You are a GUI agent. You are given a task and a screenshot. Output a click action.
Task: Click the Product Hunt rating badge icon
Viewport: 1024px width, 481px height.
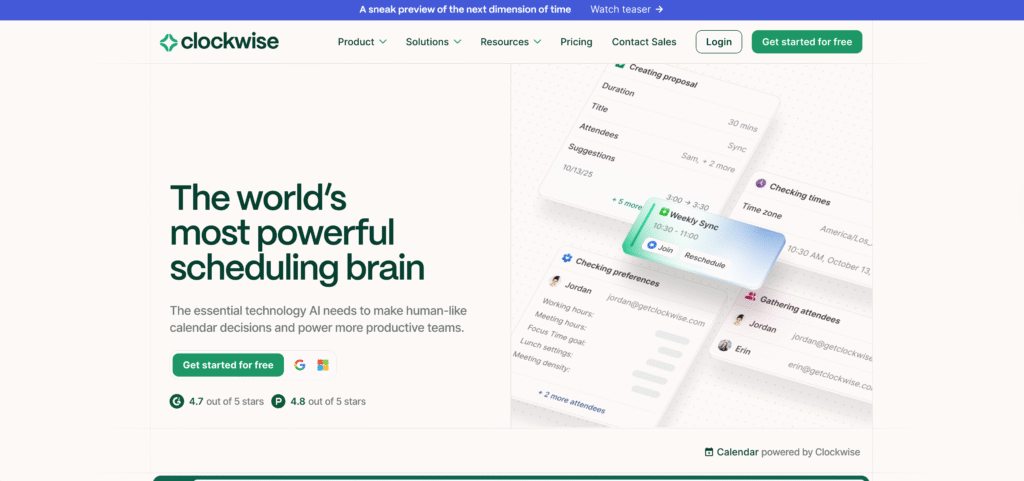pyautogui.click(x=279, y=401)
